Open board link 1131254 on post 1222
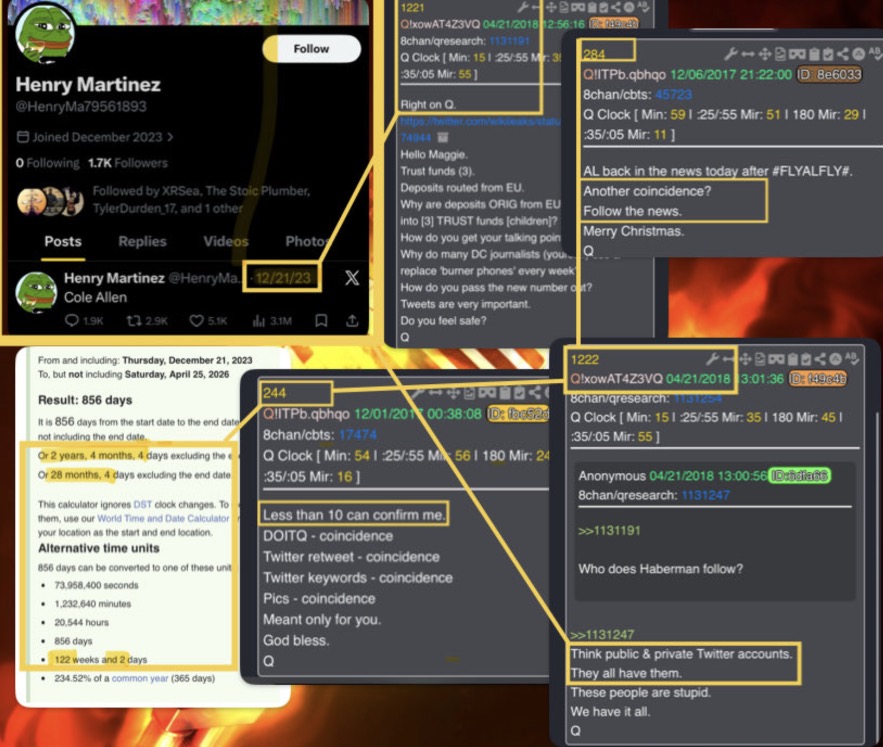Viewport: 883px width, 747px height. click(x=698, y=398)
